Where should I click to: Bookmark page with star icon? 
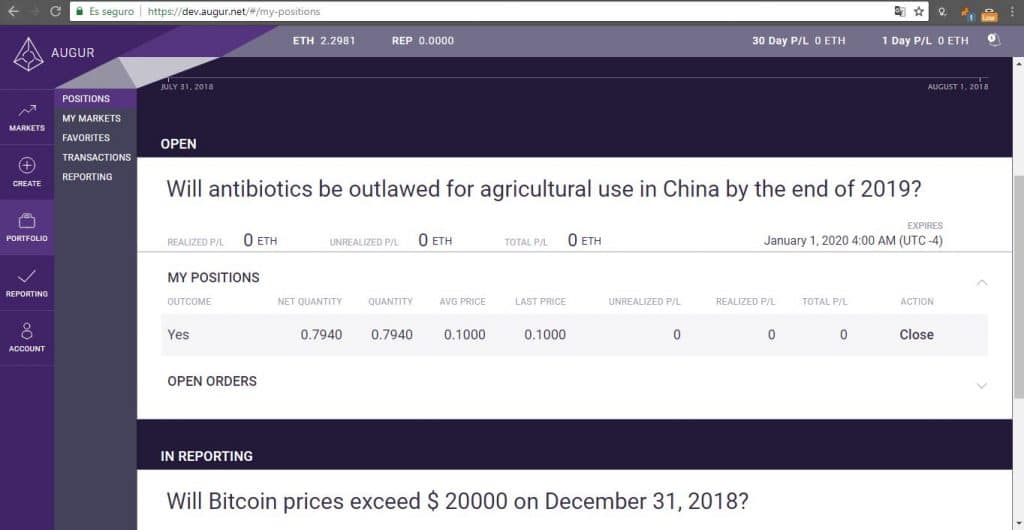919,11
